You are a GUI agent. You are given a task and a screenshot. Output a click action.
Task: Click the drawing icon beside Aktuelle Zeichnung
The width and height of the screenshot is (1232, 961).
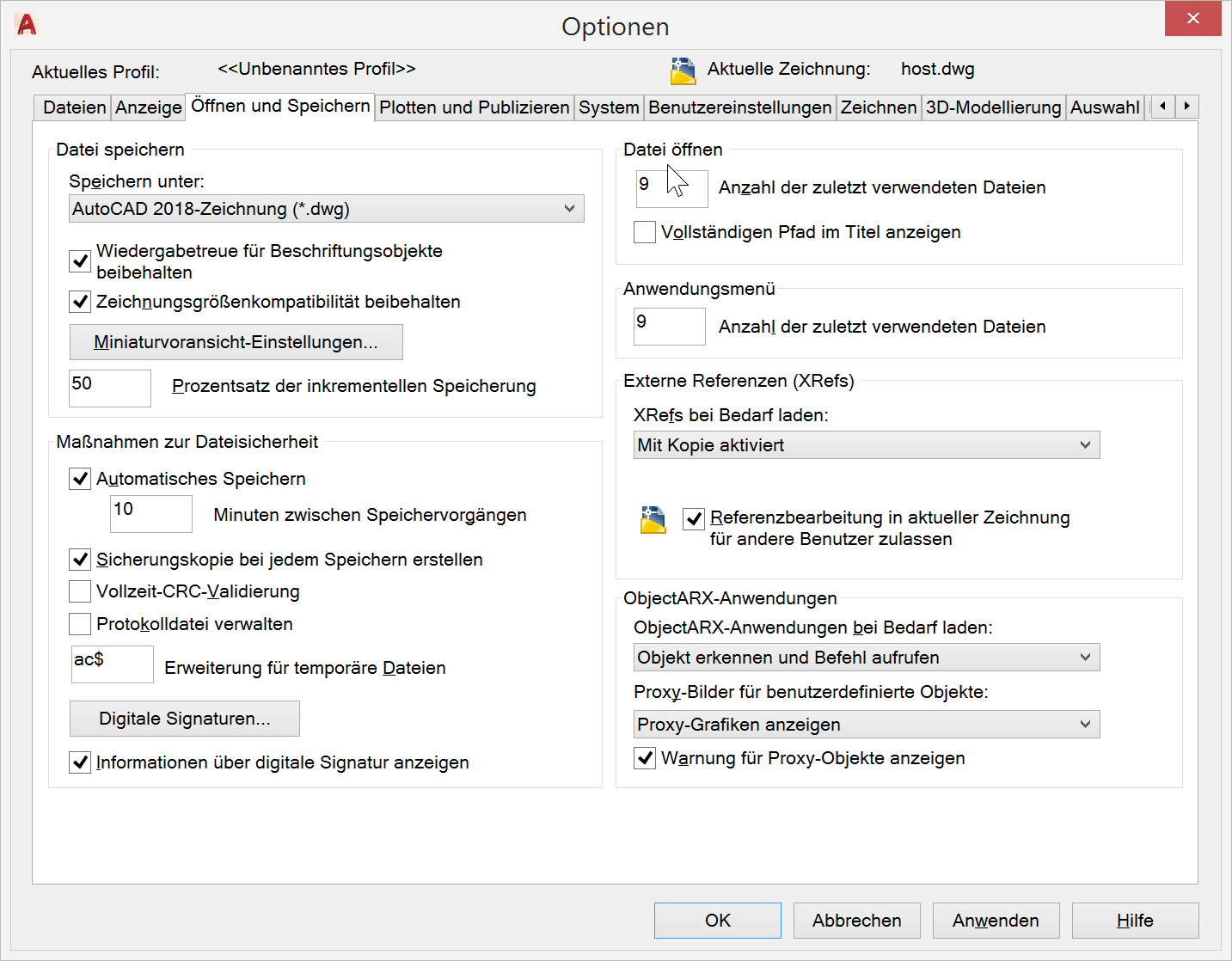683,70
